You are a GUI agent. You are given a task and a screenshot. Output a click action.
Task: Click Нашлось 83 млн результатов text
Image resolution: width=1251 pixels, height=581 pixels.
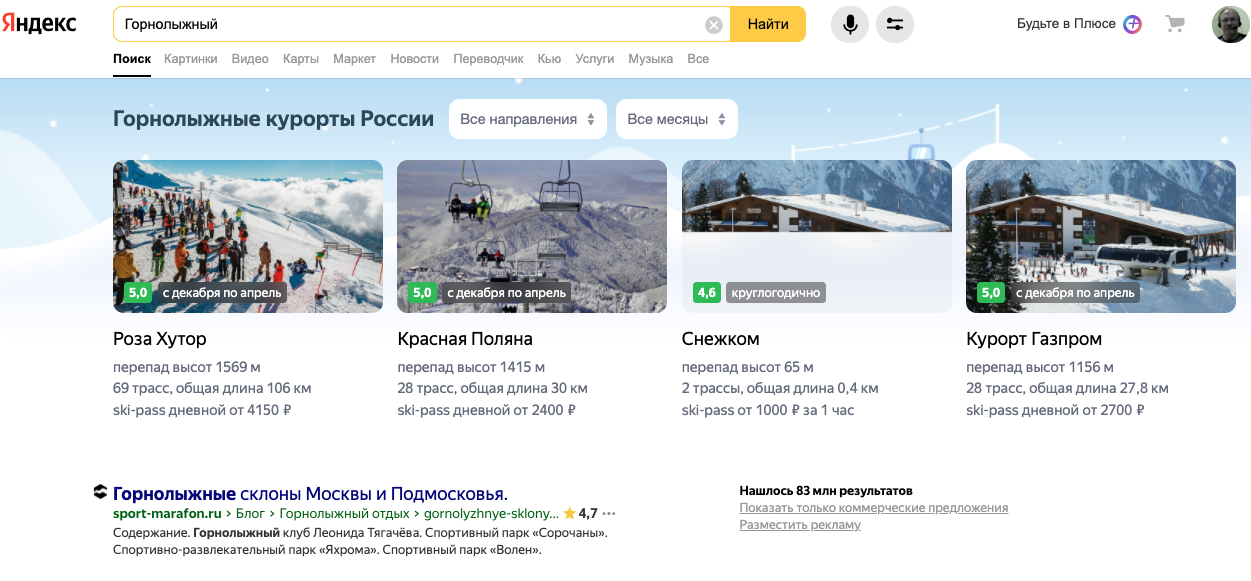click(x=826, y=491)
